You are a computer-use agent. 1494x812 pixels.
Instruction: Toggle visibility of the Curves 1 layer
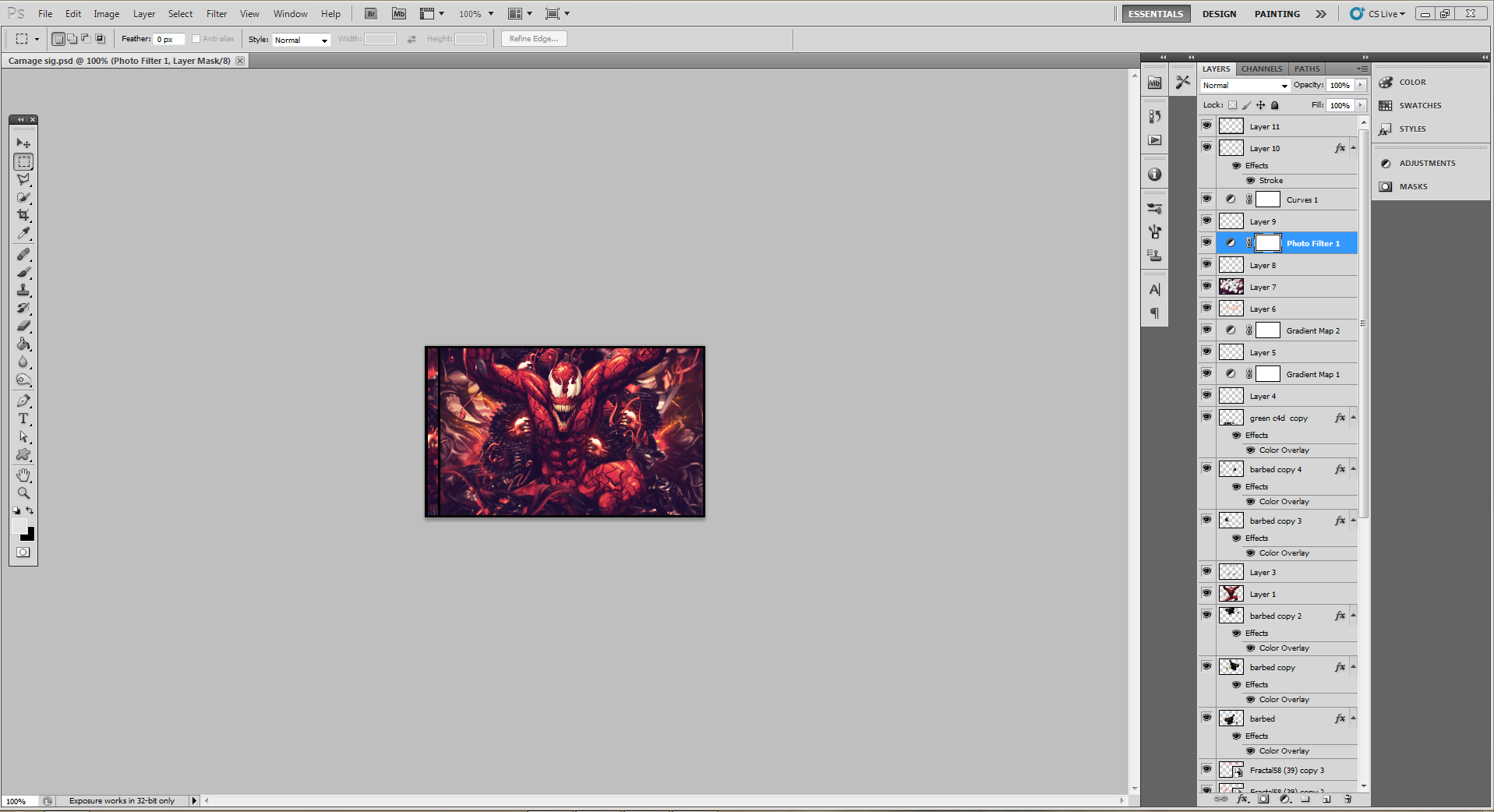point(1206,199)
